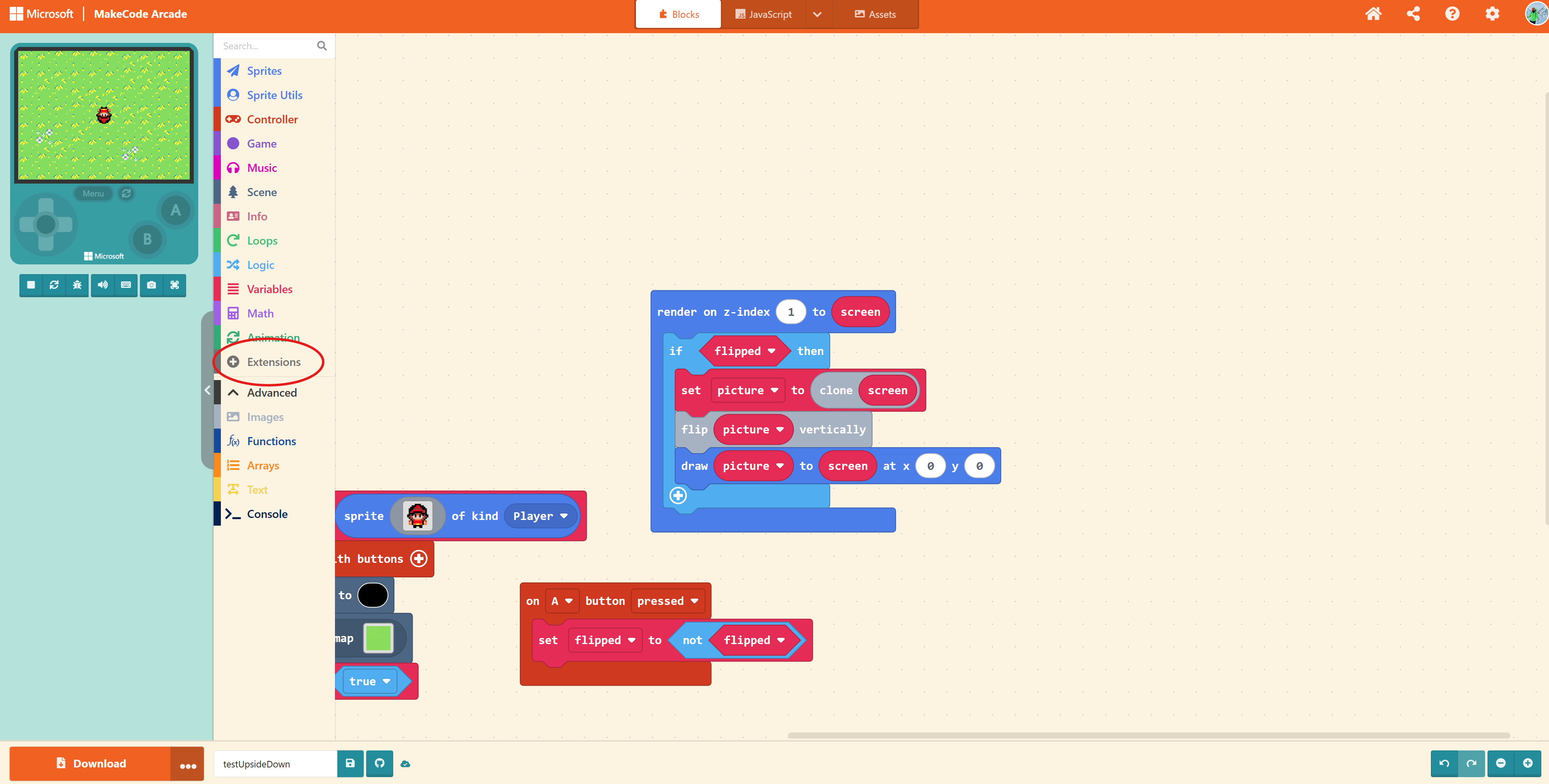Click the Home icon
Image resolution: width=1549 pixels, height=784 pixels.
1373,14
